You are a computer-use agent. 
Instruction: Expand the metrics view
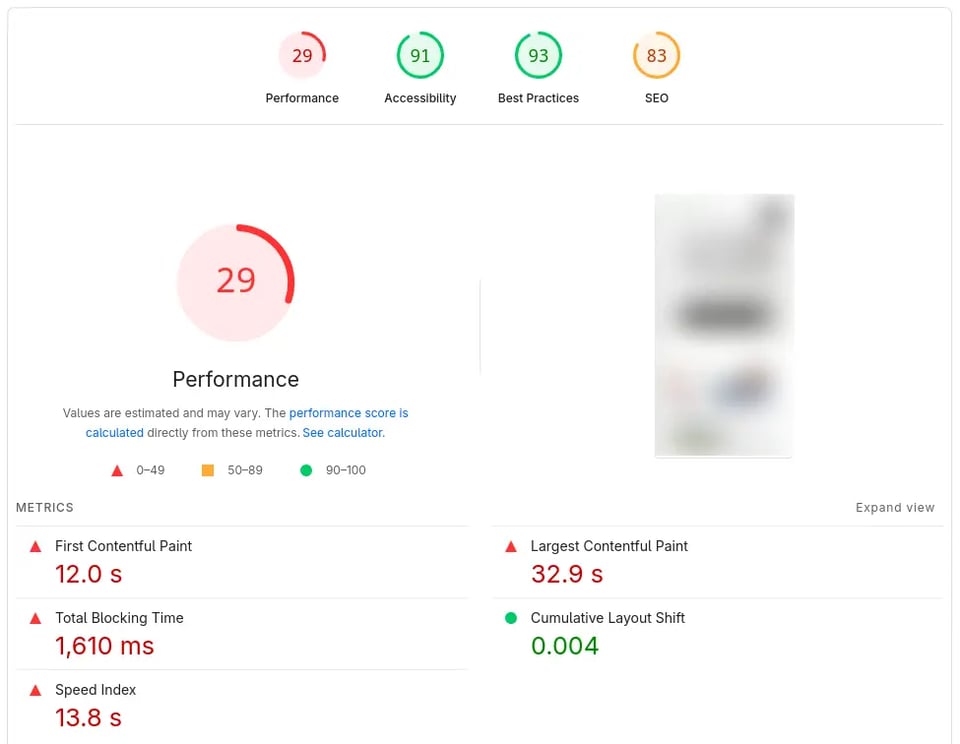[894, 508]
